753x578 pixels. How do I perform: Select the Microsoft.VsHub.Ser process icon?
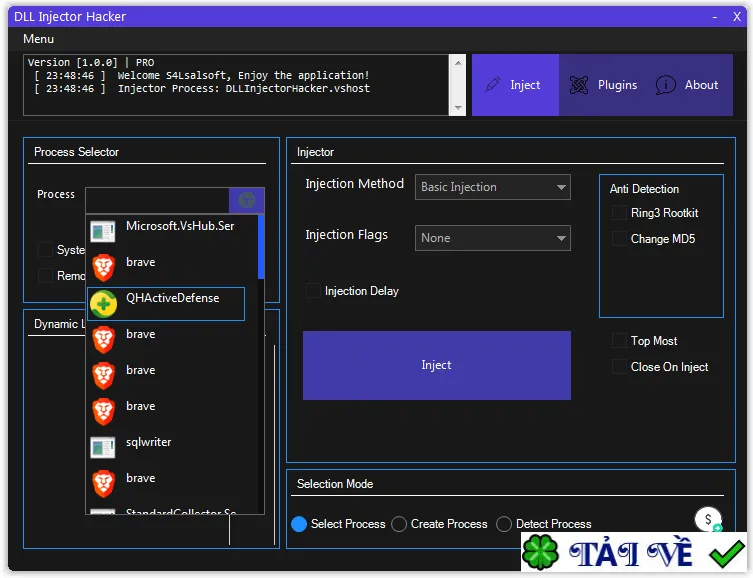(x=103, y=231)
